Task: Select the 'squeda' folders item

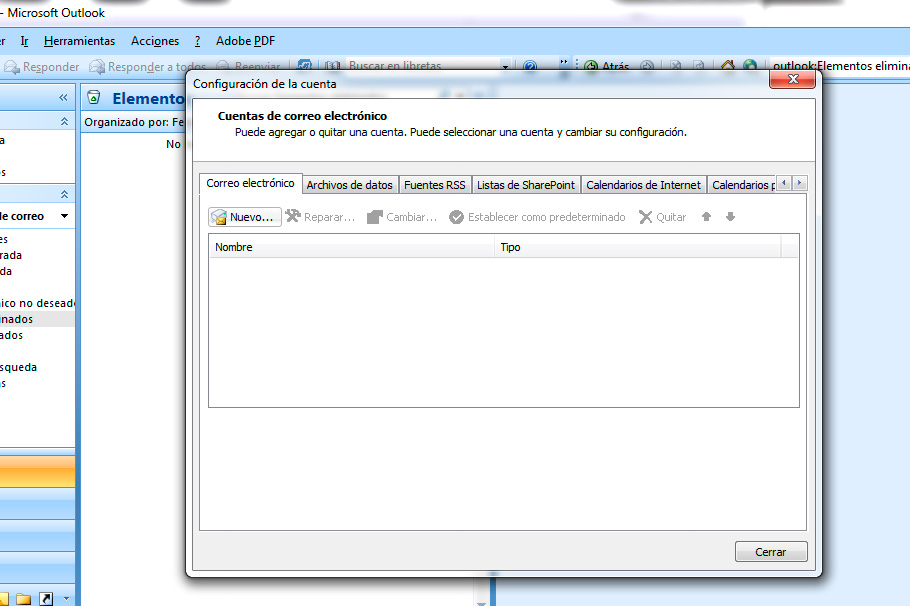Action: (x=19, y=367)
